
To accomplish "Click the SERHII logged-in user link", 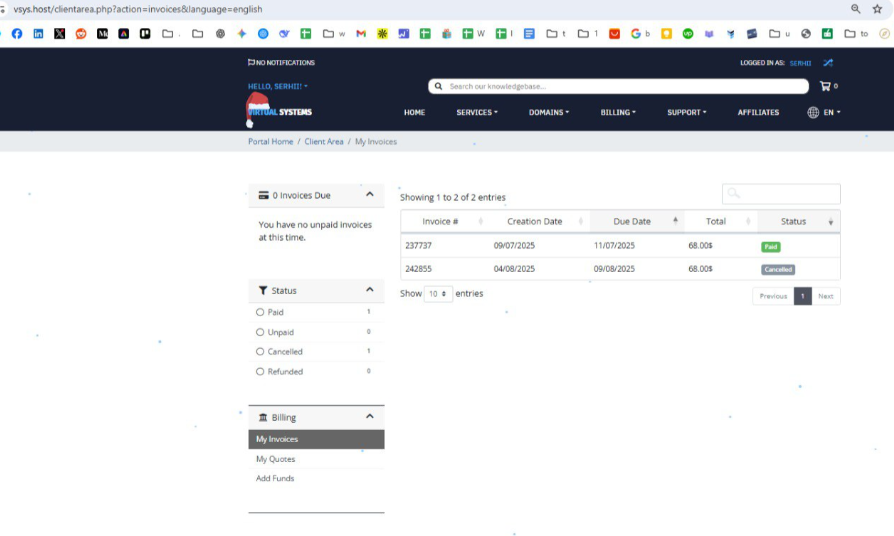I will (800, 63).
